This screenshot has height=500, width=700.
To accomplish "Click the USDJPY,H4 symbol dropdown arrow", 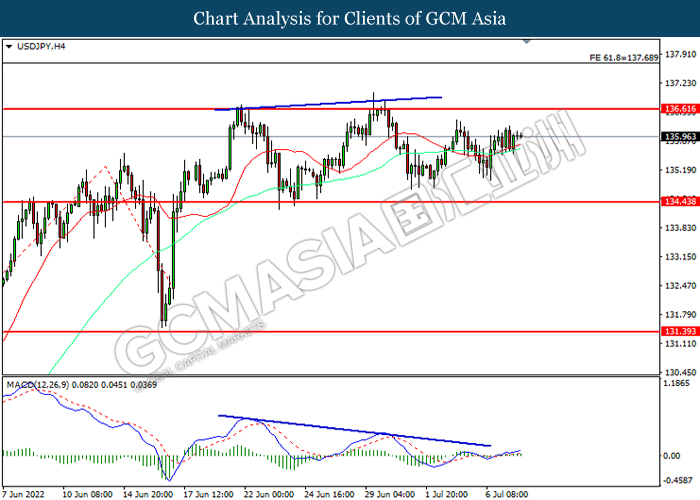I will click(x=9, y=46).
